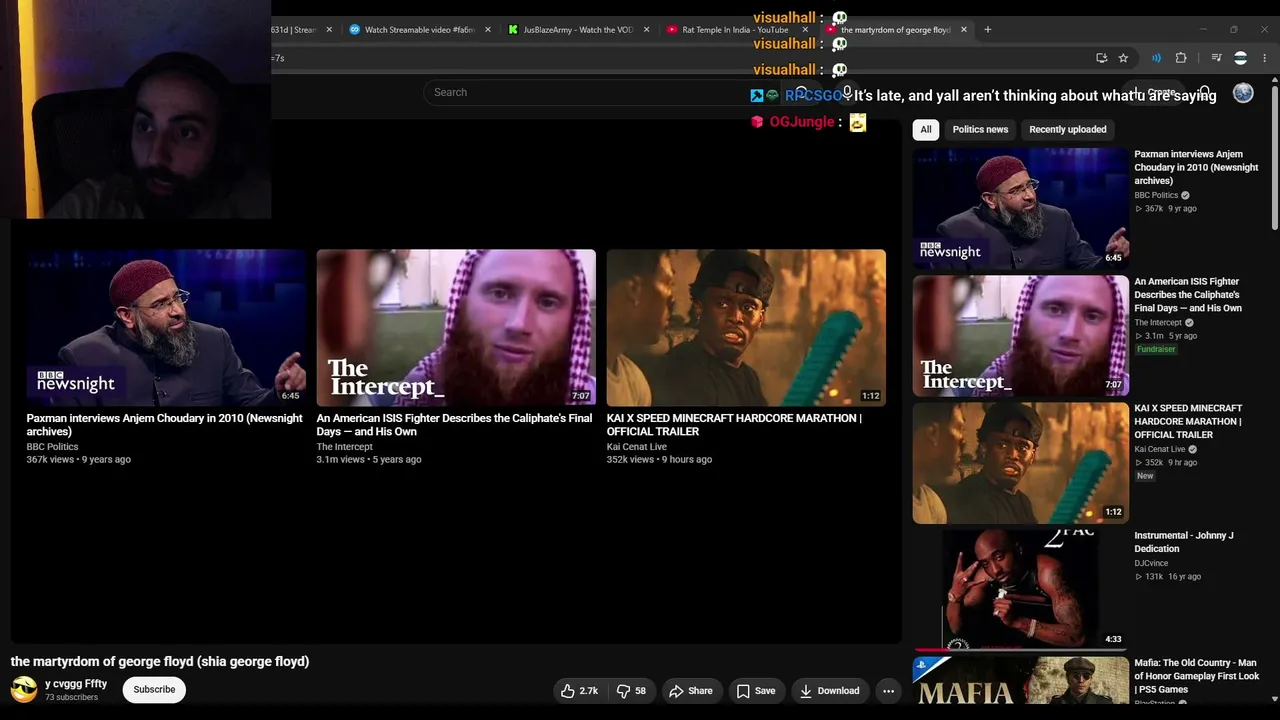Filter recommendations by Recently uploaded

(1068, 129)
